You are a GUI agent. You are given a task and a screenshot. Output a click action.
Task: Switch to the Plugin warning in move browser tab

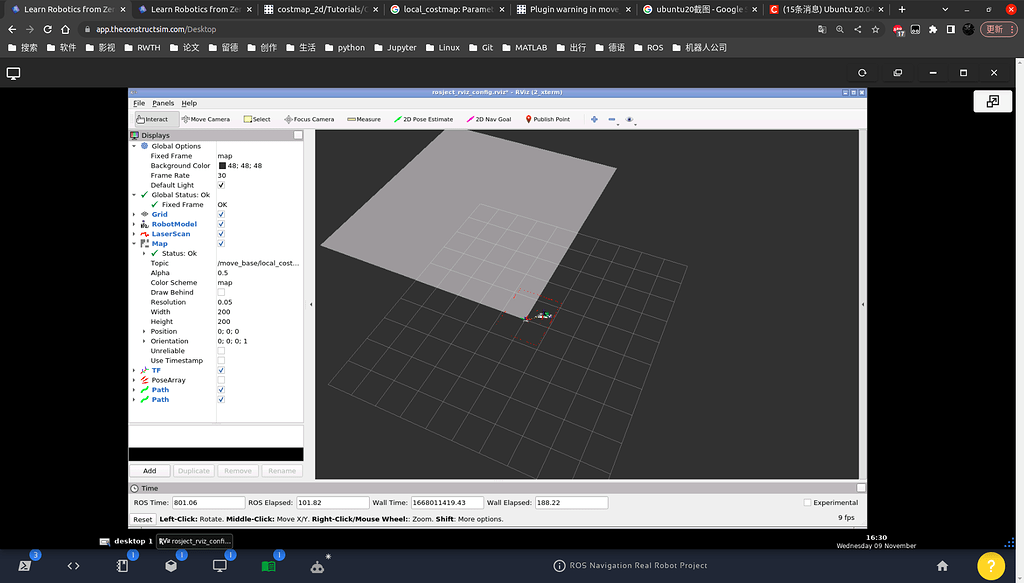573,9
